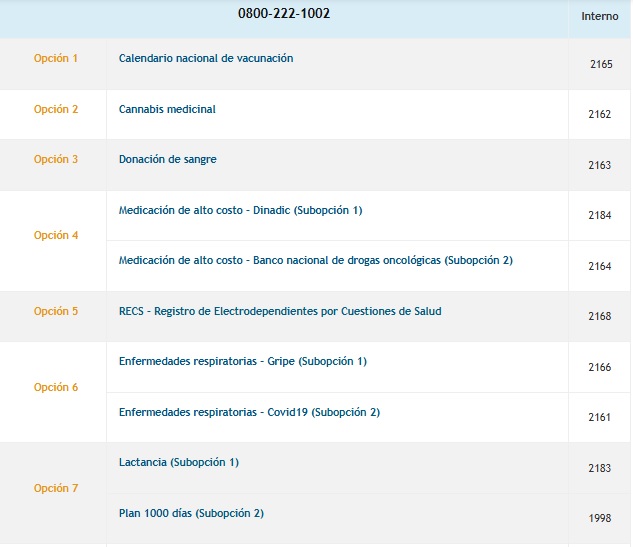Click the Cannabis medicinal link
The width and height of the screenshot is (633, 547).
[167, 109]
